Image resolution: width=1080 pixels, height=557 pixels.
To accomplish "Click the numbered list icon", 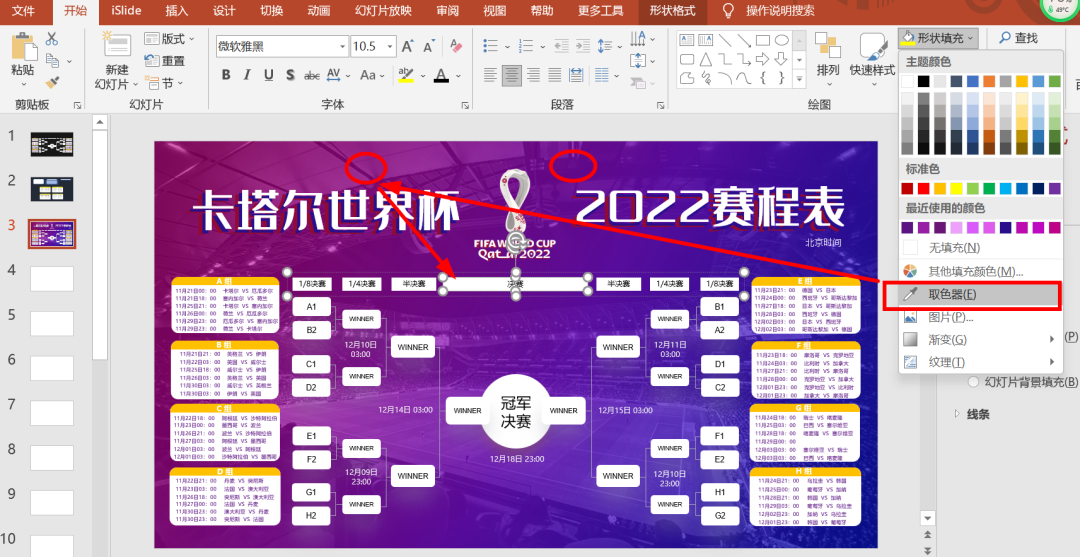I will (526, 46).
